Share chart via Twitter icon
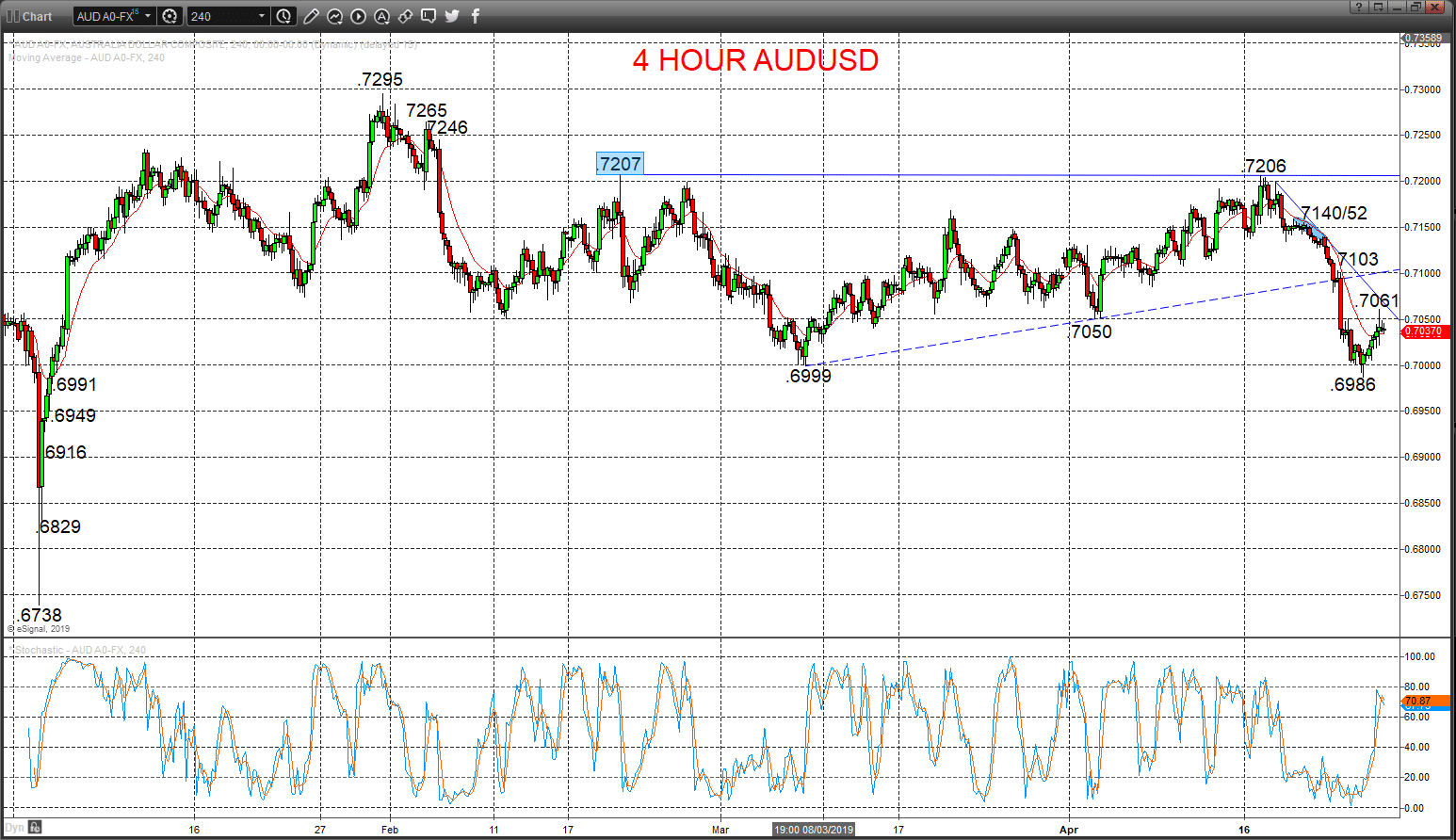Image resolution: width=1456 pixels, height=840 pixels. tap(452, 16)
